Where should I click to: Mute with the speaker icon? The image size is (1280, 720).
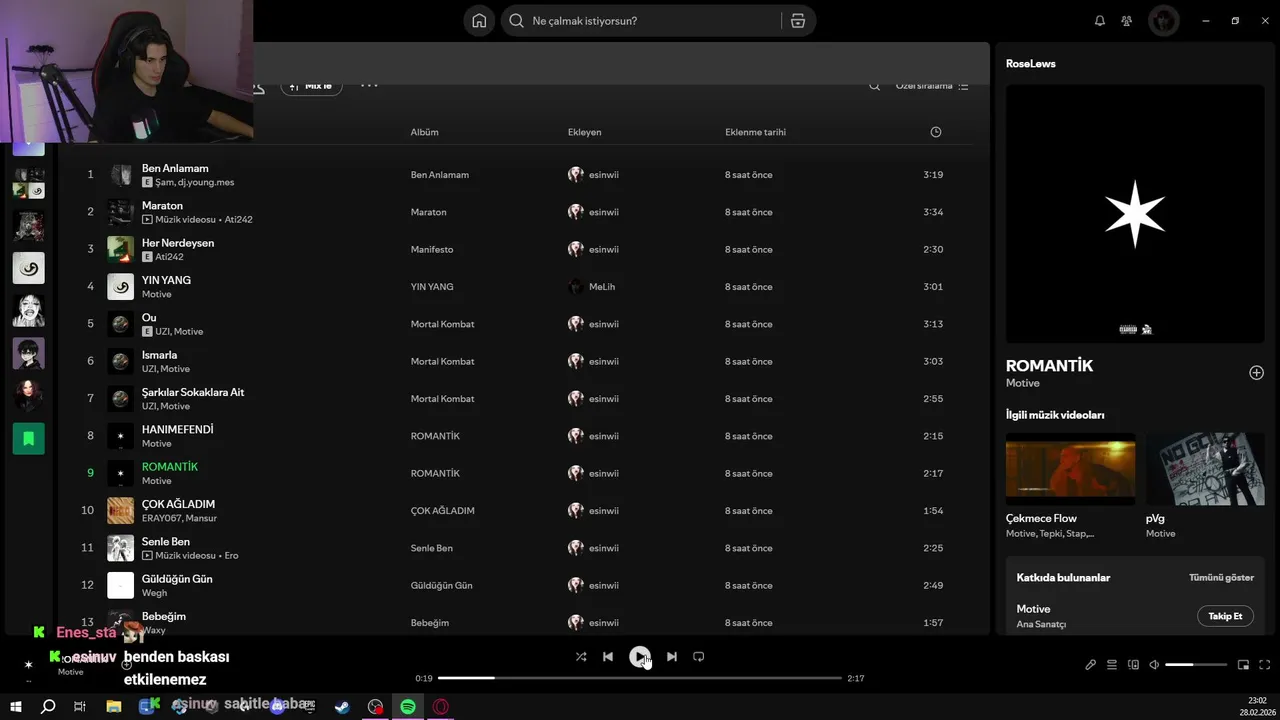[1154, 665]
